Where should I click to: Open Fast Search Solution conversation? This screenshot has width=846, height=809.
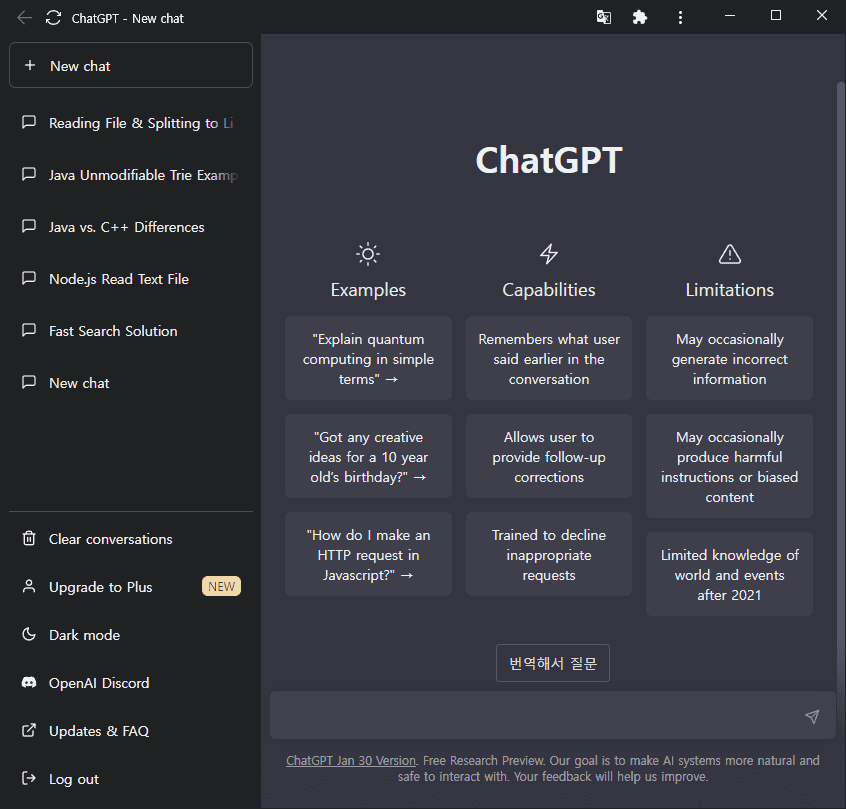(x=131, y=331)
